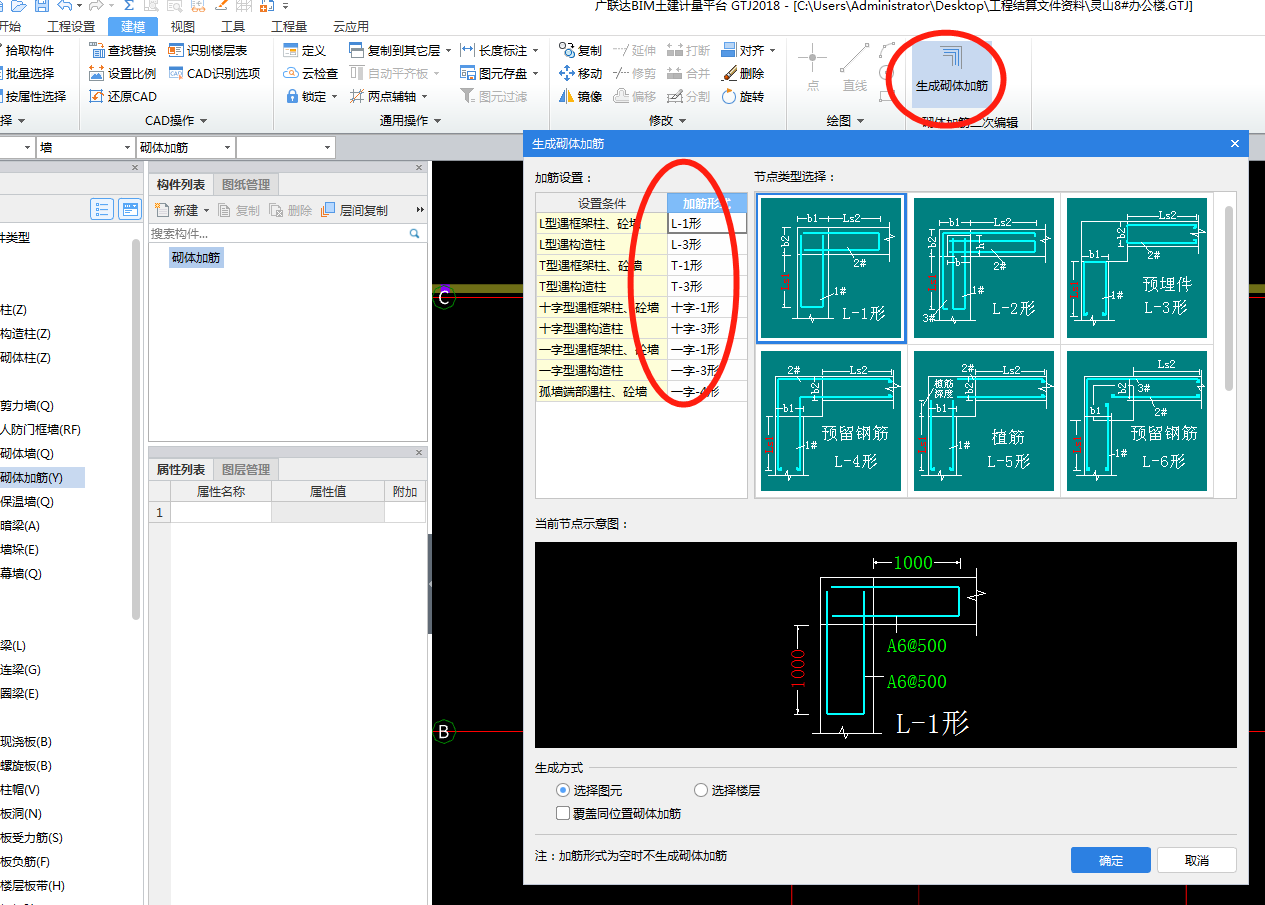Click 旋转 rotate tool

tap(743, 97)
